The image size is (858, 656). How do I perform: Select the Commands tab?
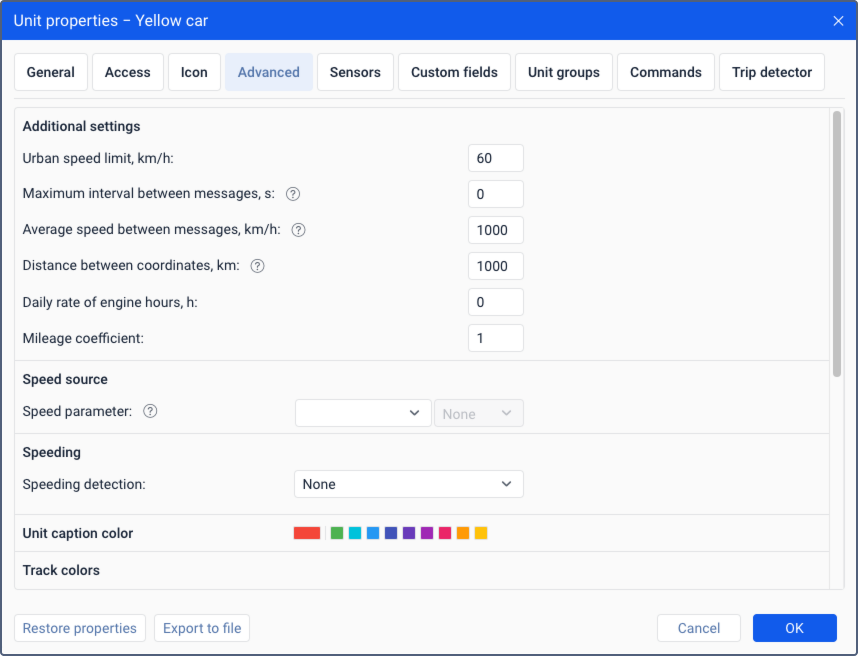click(x=665, y=72)
